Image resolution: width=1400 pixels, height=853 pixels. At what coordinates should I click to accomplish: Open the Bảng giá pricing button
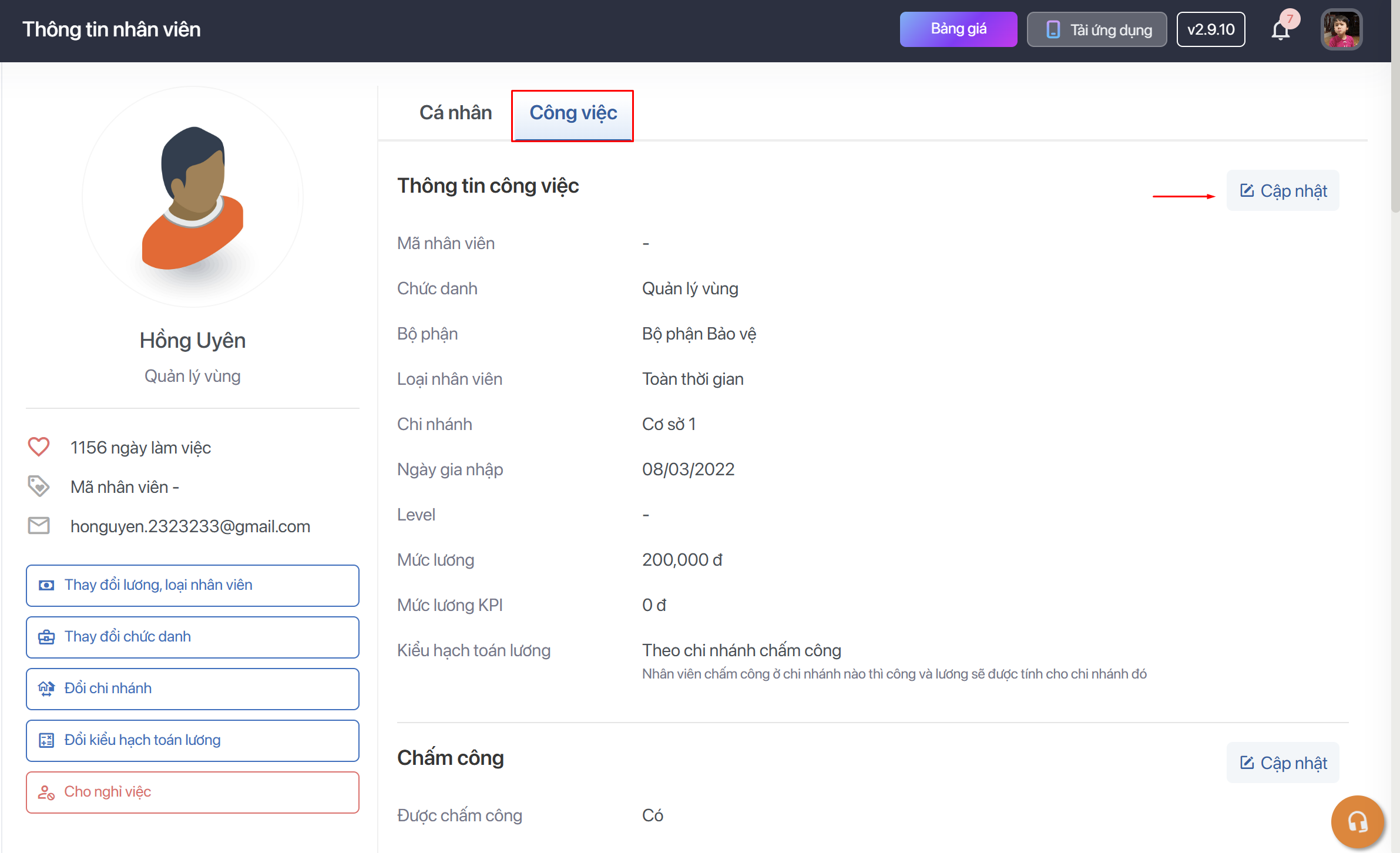click(x=958, y=29)
